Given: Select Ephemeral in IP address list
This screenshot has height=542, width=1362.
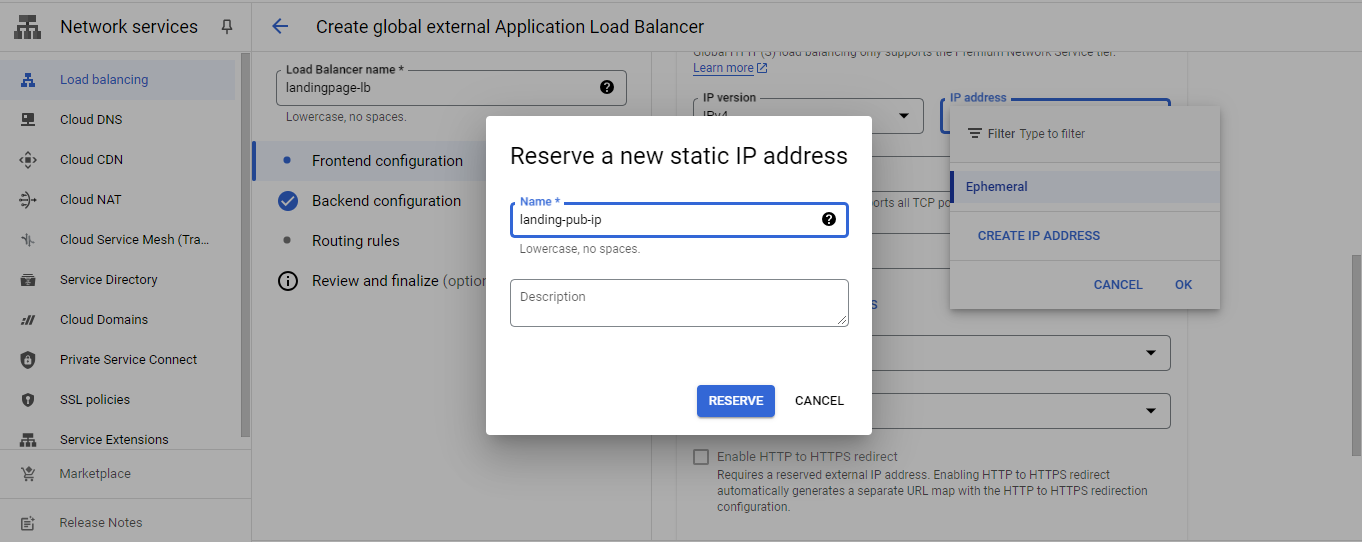Looking at the screenshot, I should (997, 187).
